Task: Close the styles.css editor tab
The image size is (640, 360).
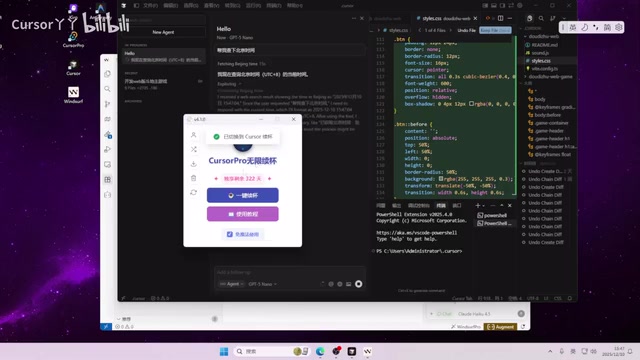Action: click(475, 18)
